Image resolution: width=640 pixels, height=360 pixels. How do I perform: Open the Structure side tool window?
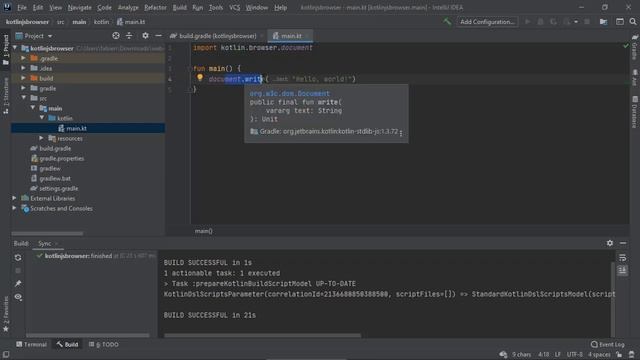pos(6,96)
